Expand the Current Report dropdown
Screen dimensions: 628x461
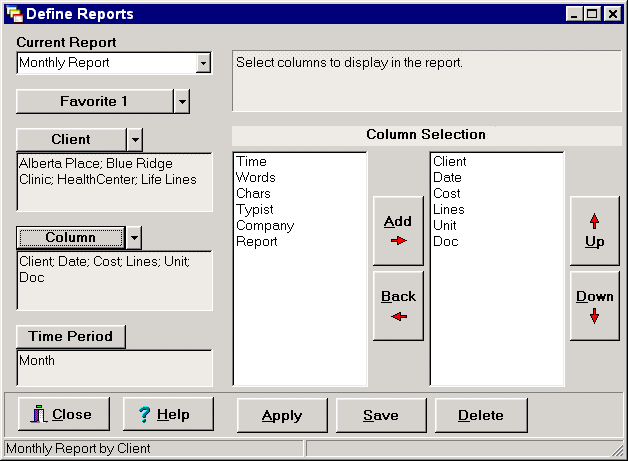point(203,63)
